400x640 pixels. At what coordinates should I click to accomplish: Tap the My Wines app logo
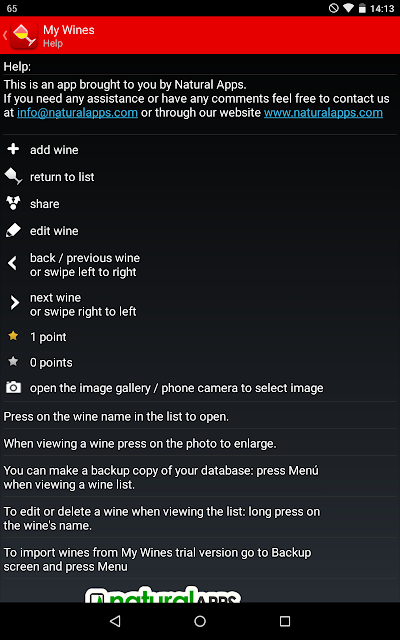pyautogui.click(x=24, y=36)
